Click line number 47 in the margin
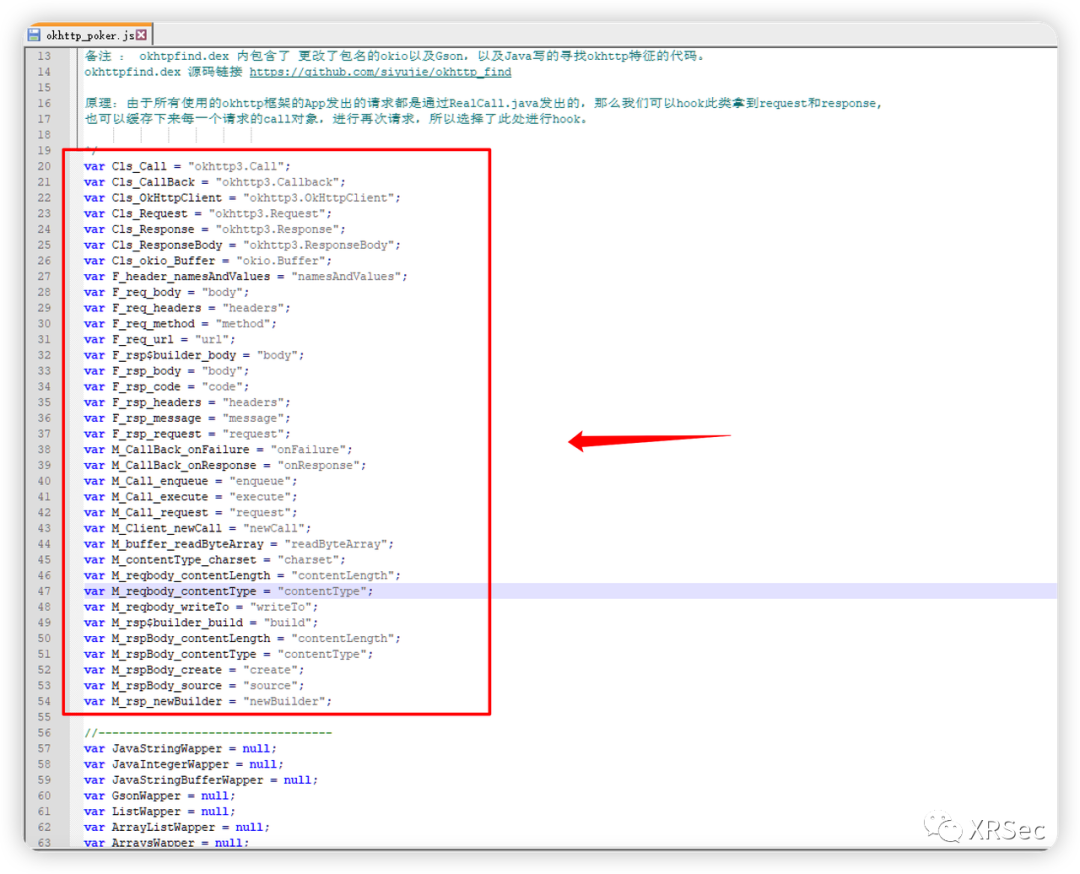Viewport: 1080px width, 874px height. pos(44,591)
